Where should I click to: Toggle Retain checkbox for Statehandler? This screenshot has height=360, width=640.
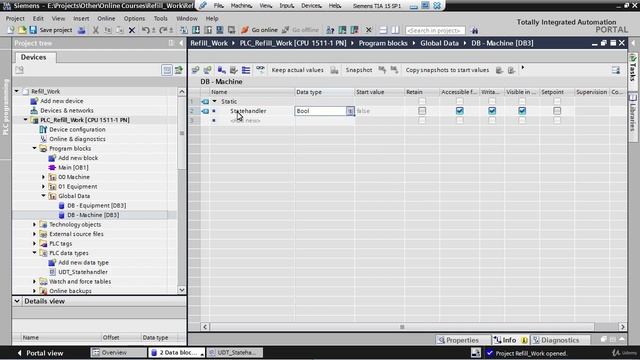[422, 111]
